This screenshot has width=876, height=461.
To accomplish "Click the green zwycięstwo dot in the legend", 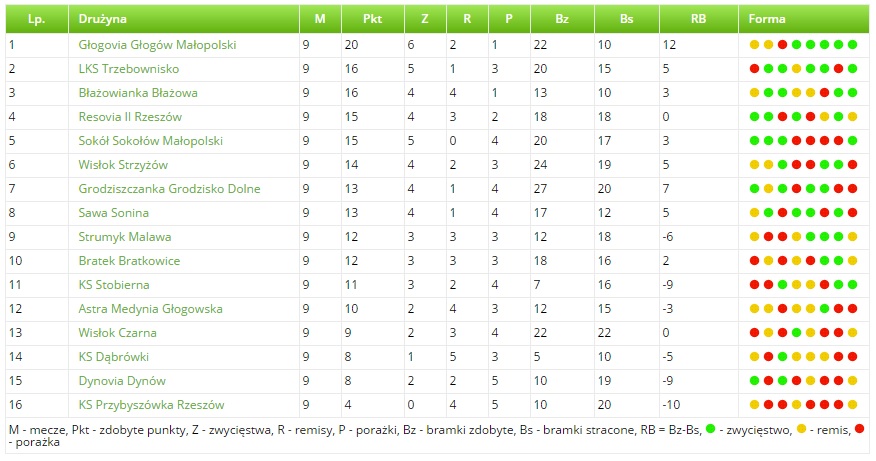I will click(x=710, y=429).
